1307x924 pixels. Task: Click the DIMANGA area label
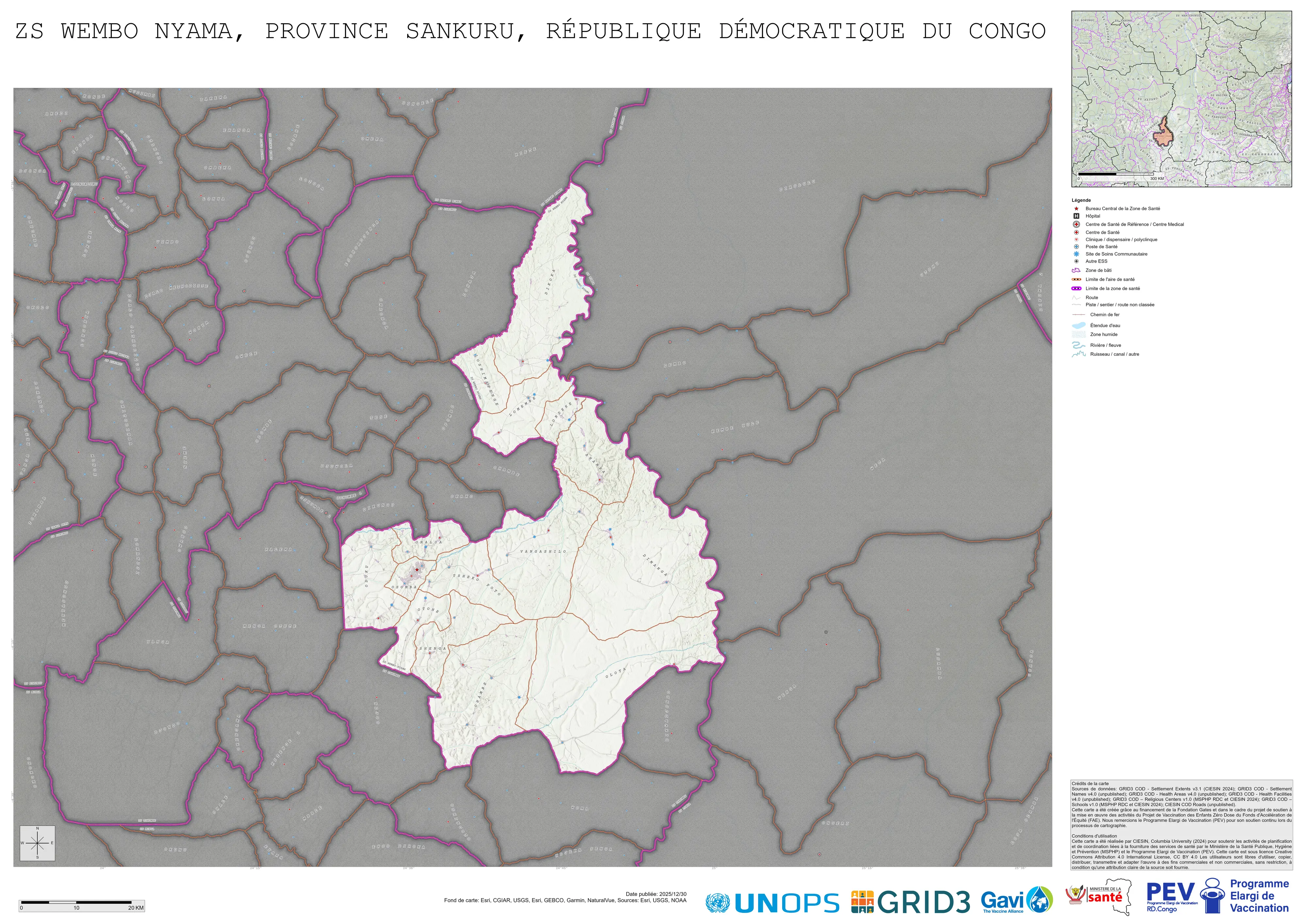[x=655, y=566]
